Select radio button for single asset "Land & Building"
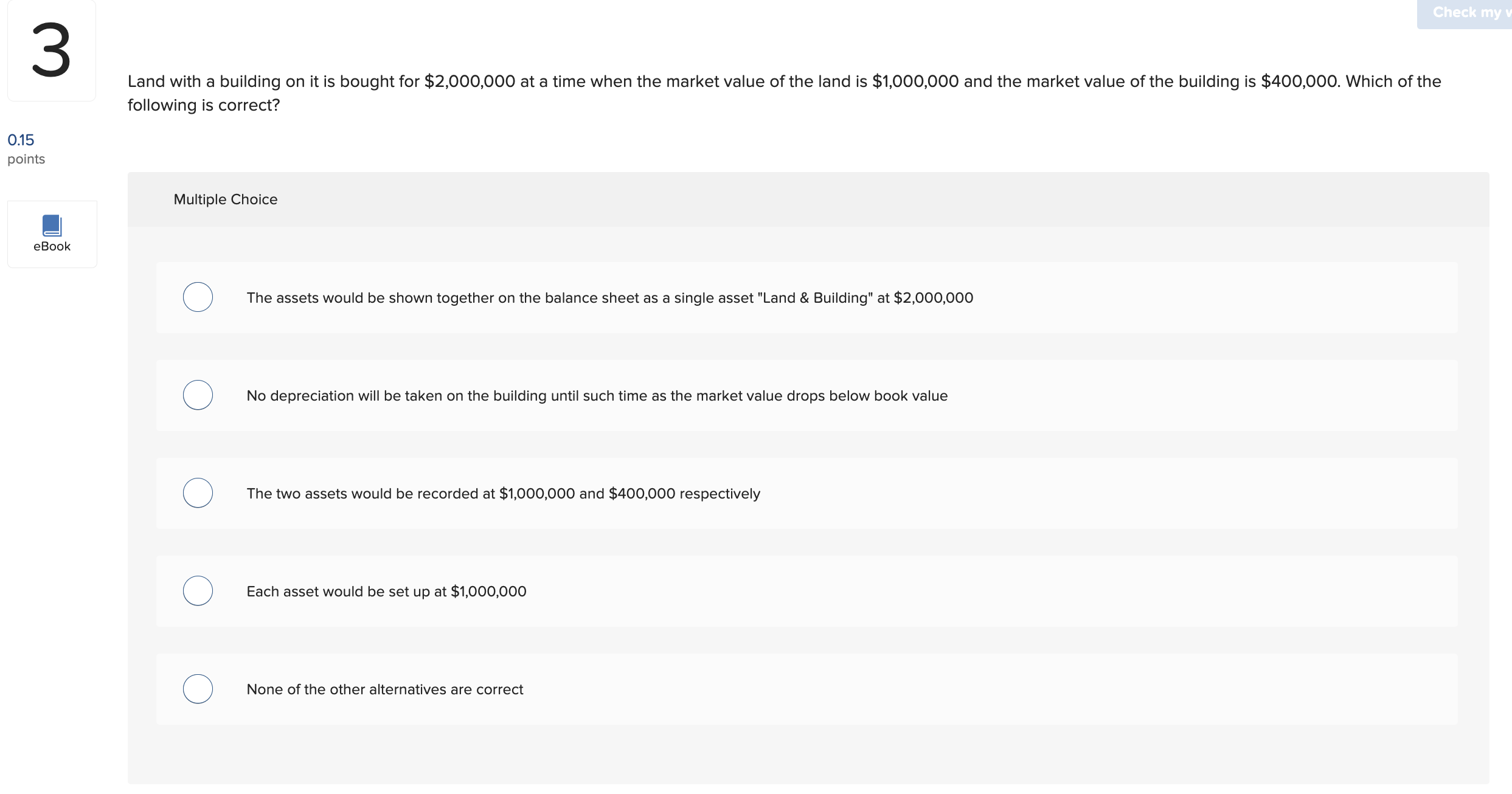1512x794 pixels. (x=198, y=297)
